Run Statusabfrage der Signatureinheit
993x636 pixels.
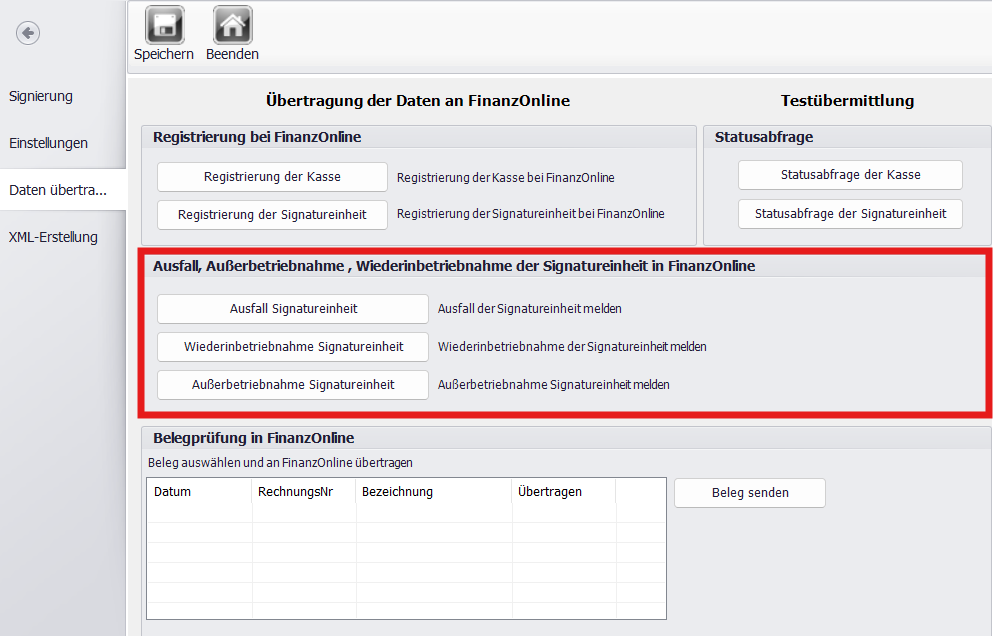(850, 214)
